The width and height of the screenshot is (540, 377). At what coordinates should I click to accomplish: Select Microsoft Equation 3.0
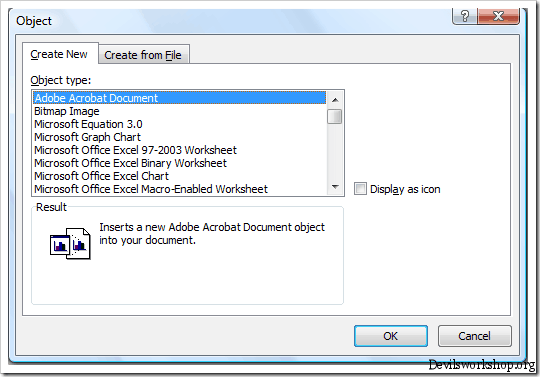pos(179,124)
